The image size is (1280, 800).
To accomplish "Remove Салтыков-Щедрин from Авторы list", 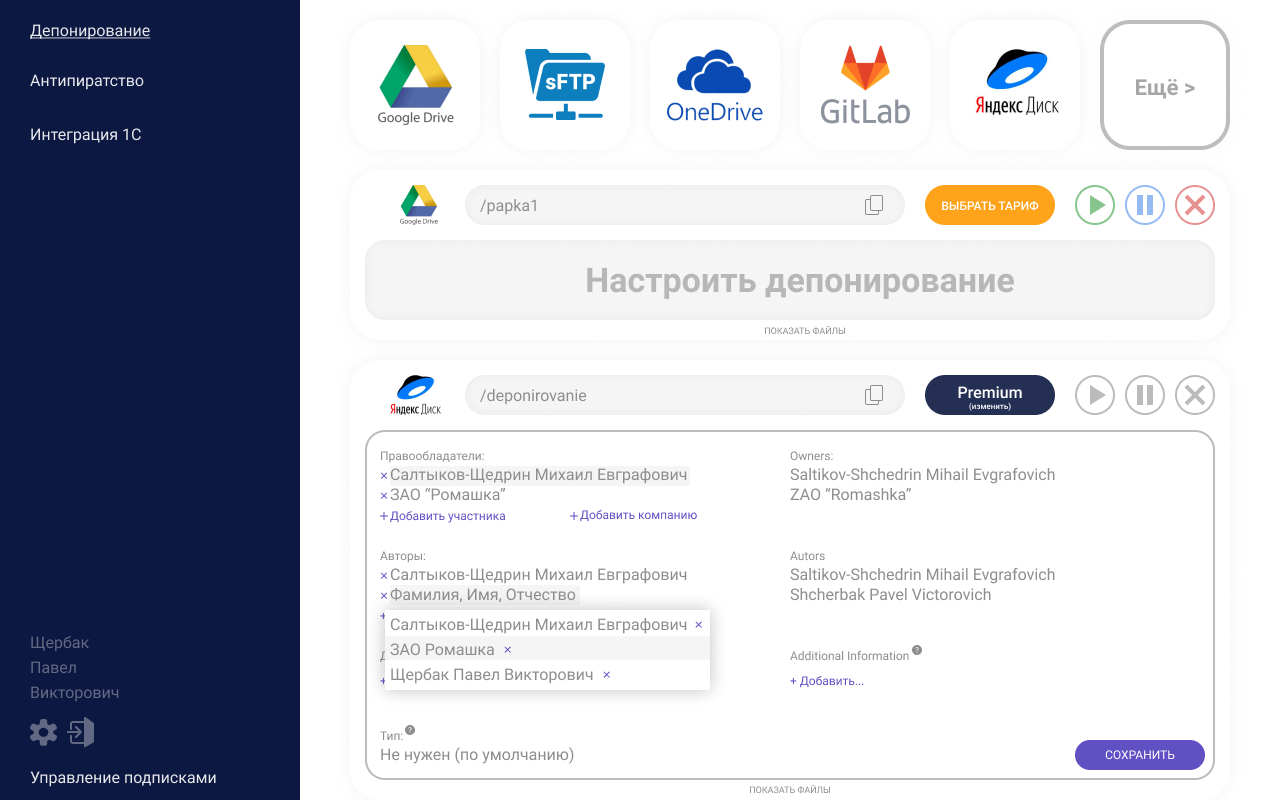I will (384, 576).
